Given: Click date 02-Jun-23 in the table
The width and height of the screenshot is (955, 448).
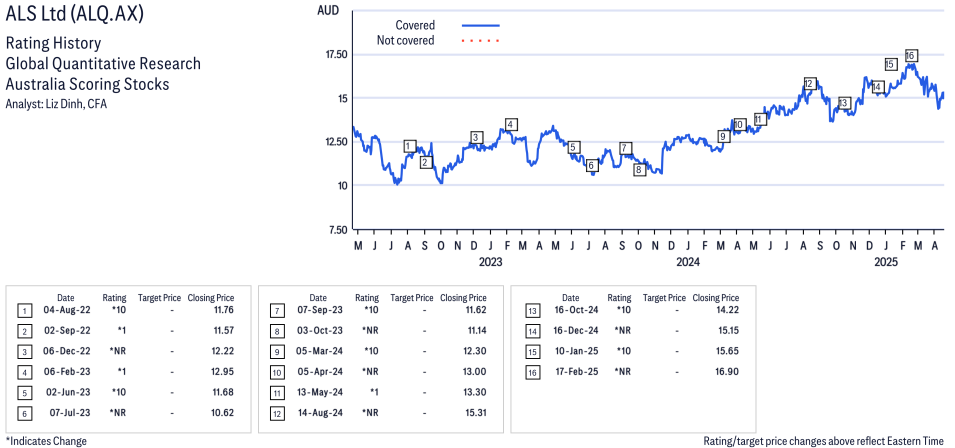Looking at the screenshot, I should pos(67,393).
